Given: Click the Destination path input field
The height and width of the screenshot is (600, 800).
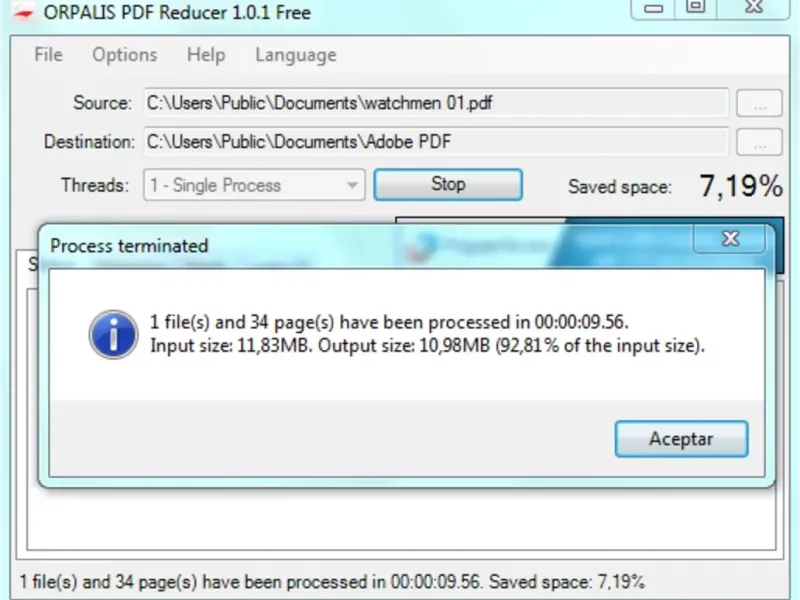Looking at the screenshot, I should click(x=436, y=142).
